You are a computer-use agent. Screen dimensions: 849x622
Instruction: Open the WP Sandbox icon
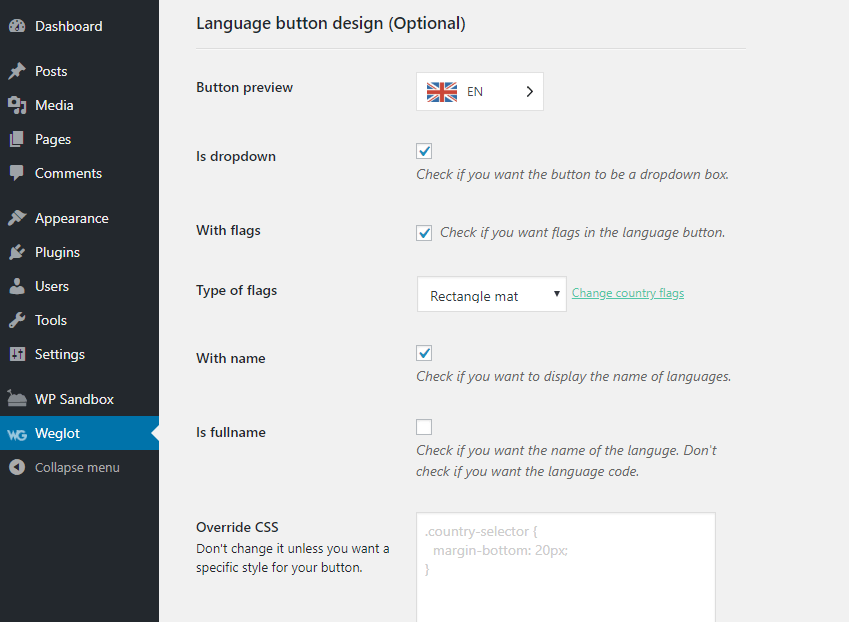pos(16,398)
